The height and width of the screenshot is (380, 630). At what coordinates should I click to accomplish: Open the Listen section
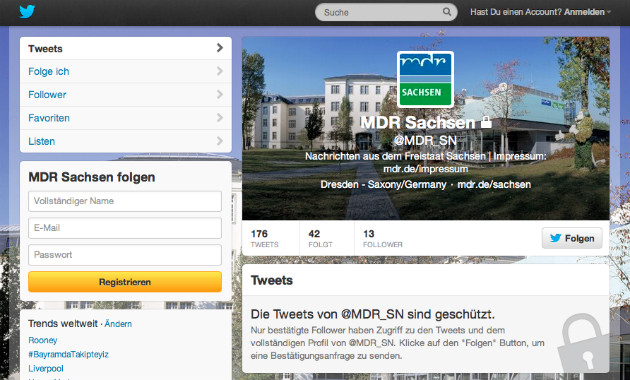click(126, 141)
